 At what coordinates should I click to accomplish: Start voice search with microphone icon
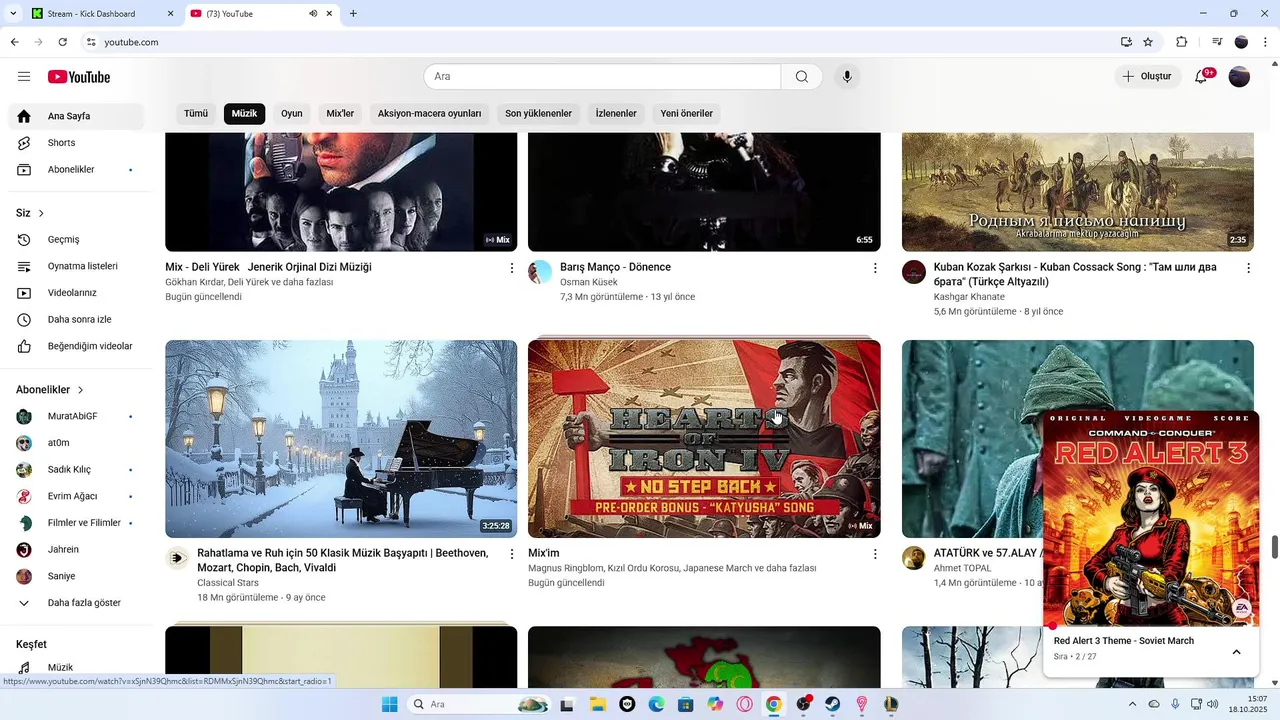[847, 77]
